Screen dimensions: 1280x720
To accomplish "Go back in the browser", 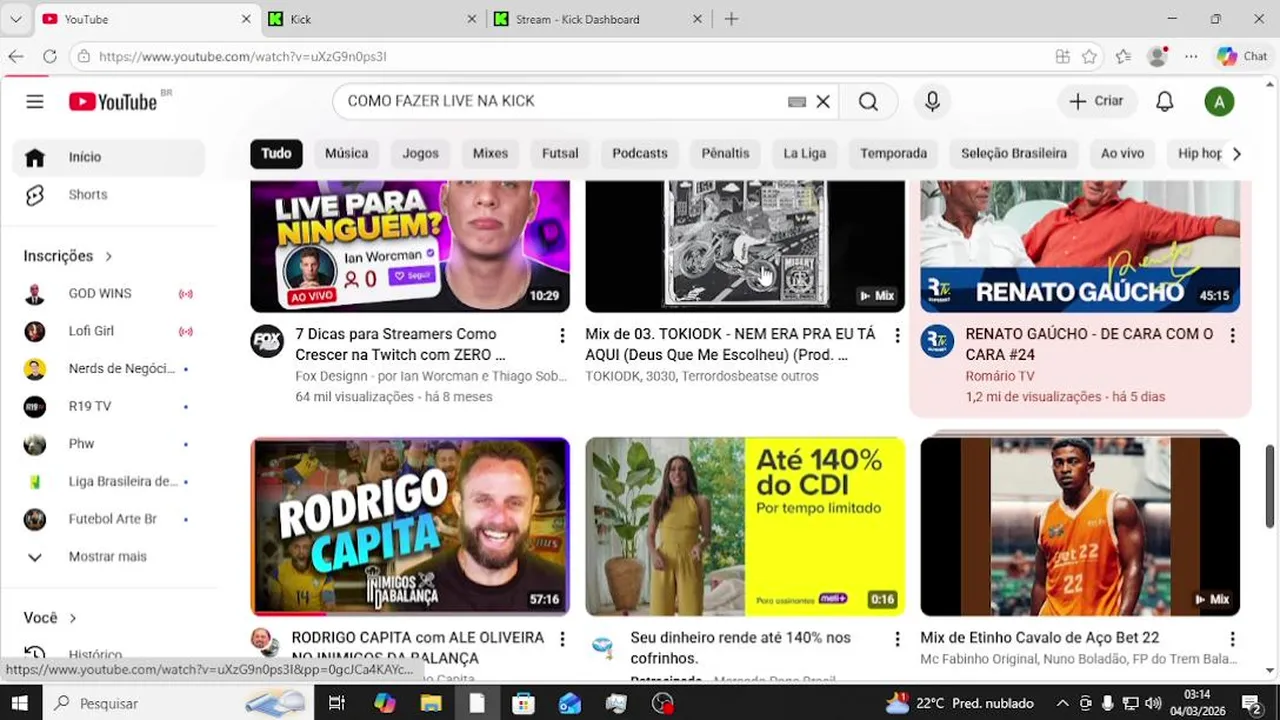I will 16,56.
